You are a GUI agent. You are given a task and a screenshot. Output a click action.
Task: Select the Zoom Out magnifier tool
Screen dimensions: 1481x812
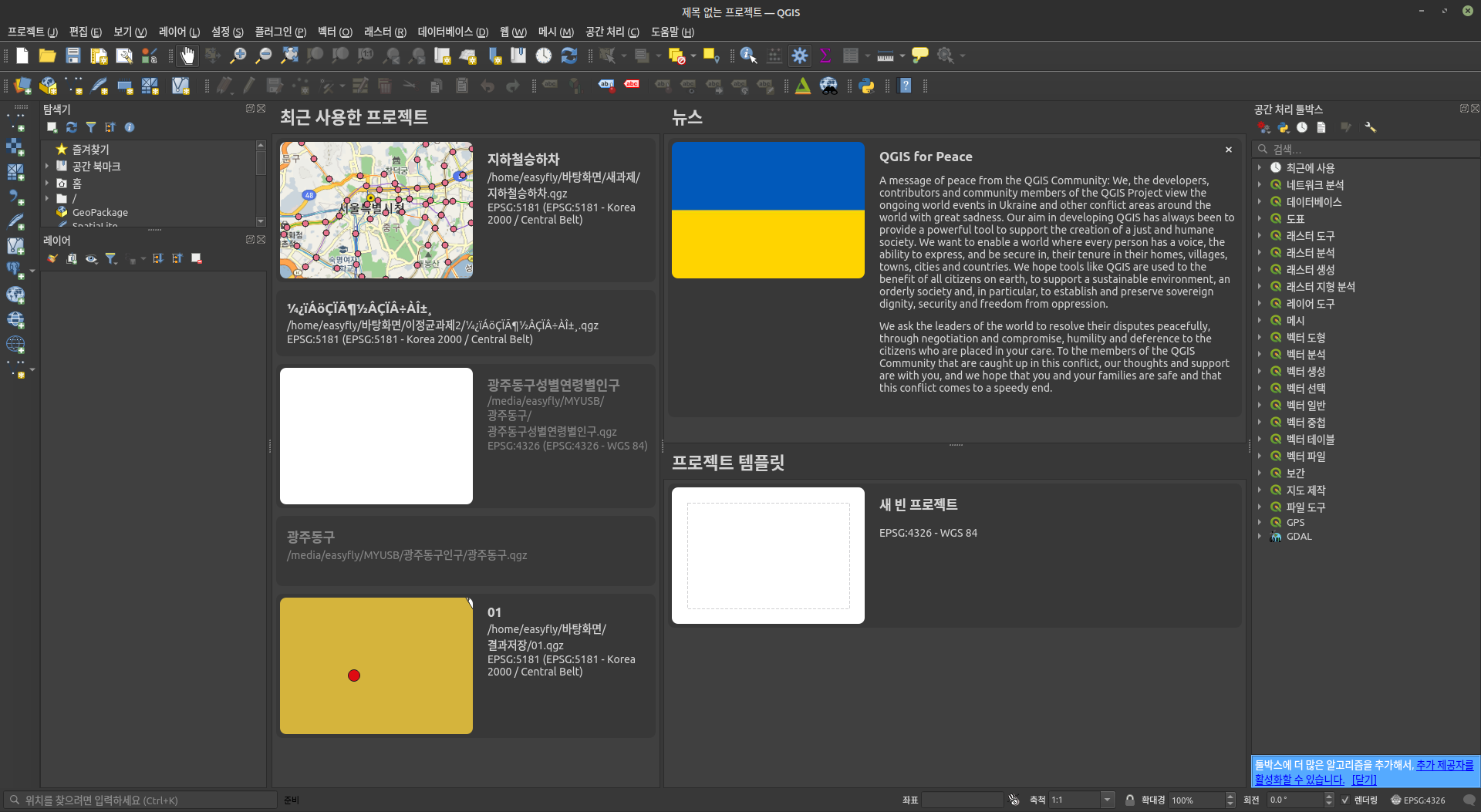[264, 56]
